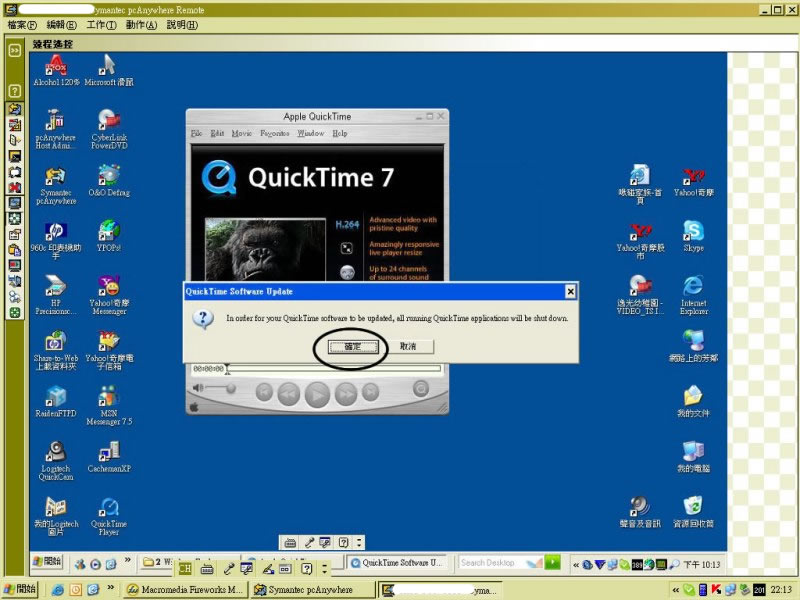This screenshot has height=600, width=800.
Task: Open the 檔案(F) menu in pcAnywhere
Action: 22,25
